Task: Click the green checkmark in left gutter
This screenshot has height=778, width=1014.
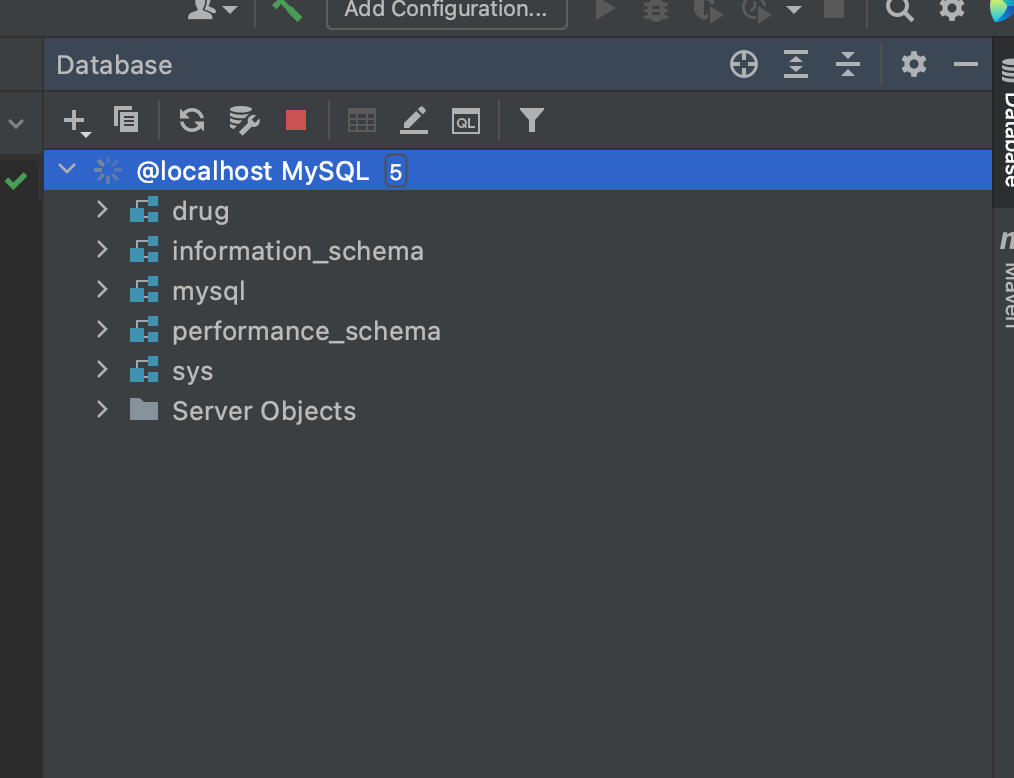Action: 16,180
